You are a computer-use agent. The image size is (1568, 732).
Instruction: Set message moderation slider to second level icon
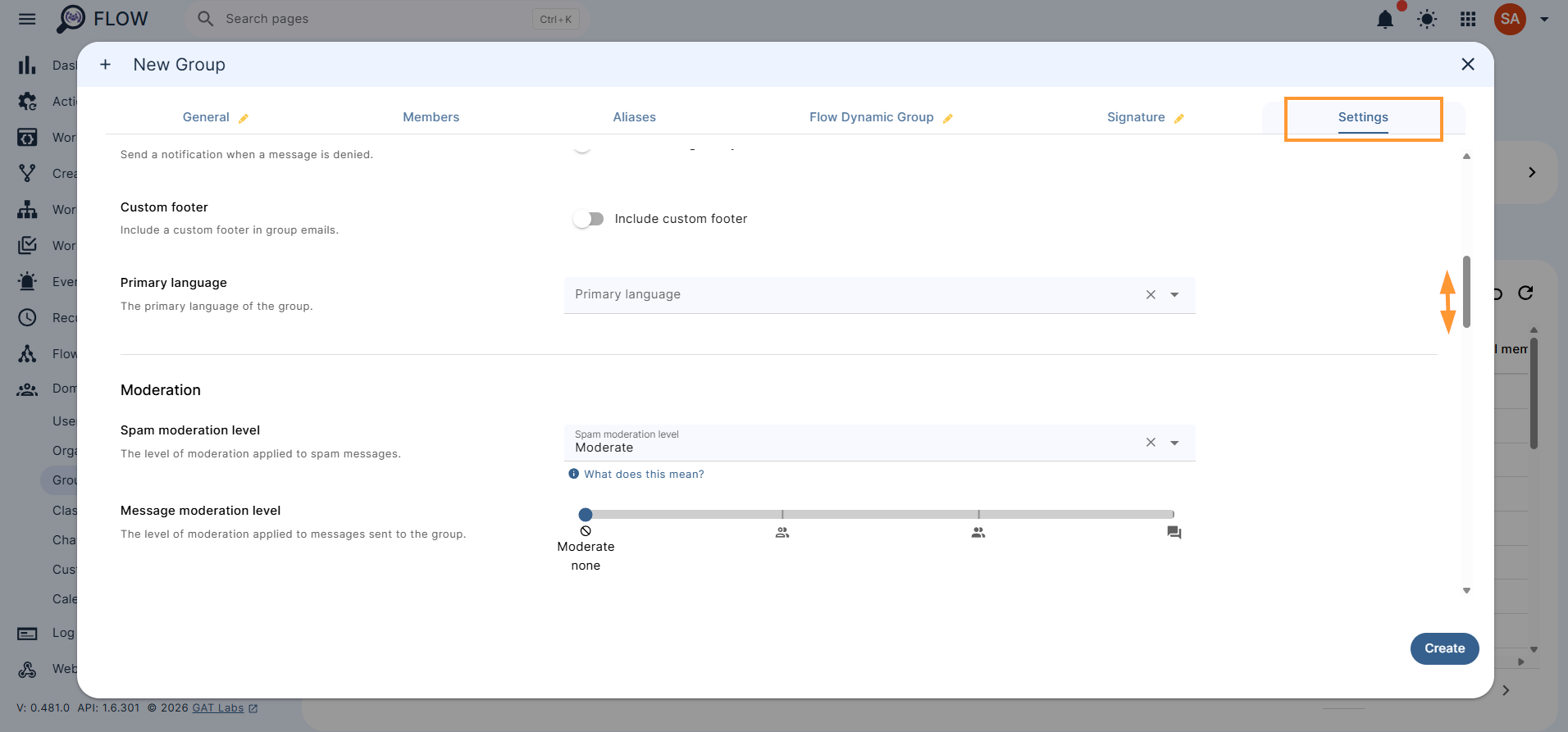[782, 533]
